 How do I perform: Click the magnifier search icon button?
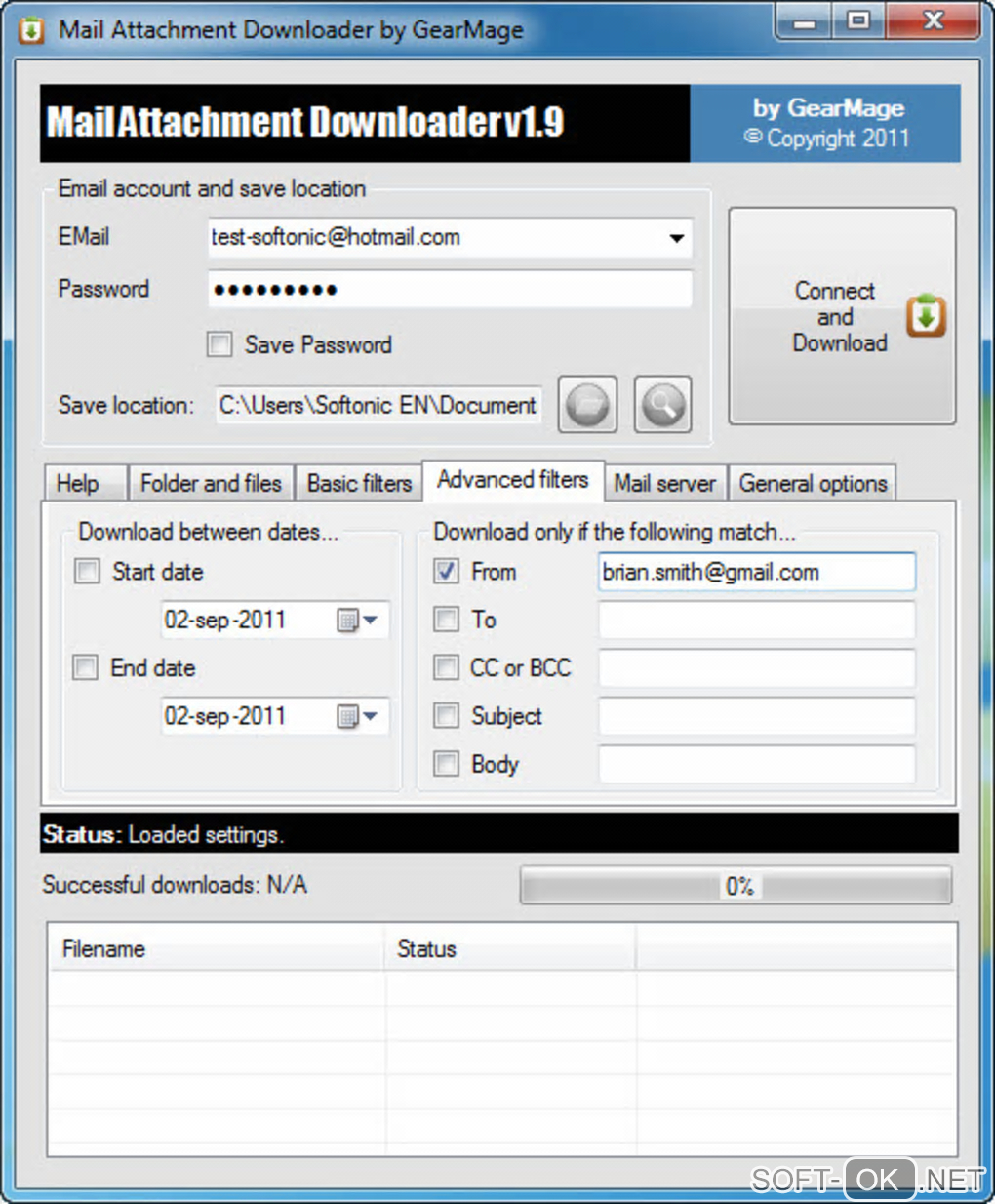click(663, 404)
